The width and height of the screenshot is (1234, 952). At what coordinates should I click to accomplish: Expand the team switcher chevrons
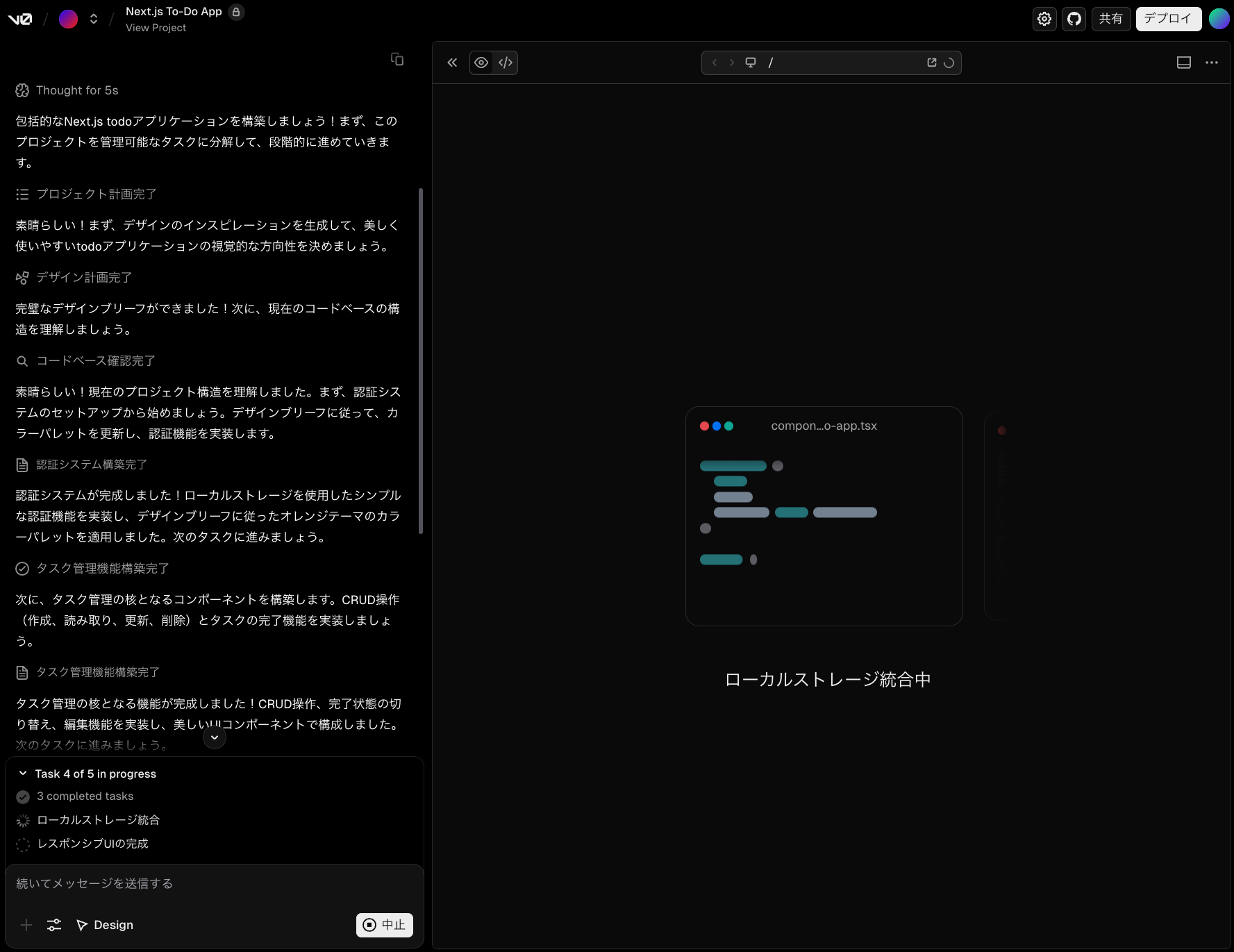94,19
